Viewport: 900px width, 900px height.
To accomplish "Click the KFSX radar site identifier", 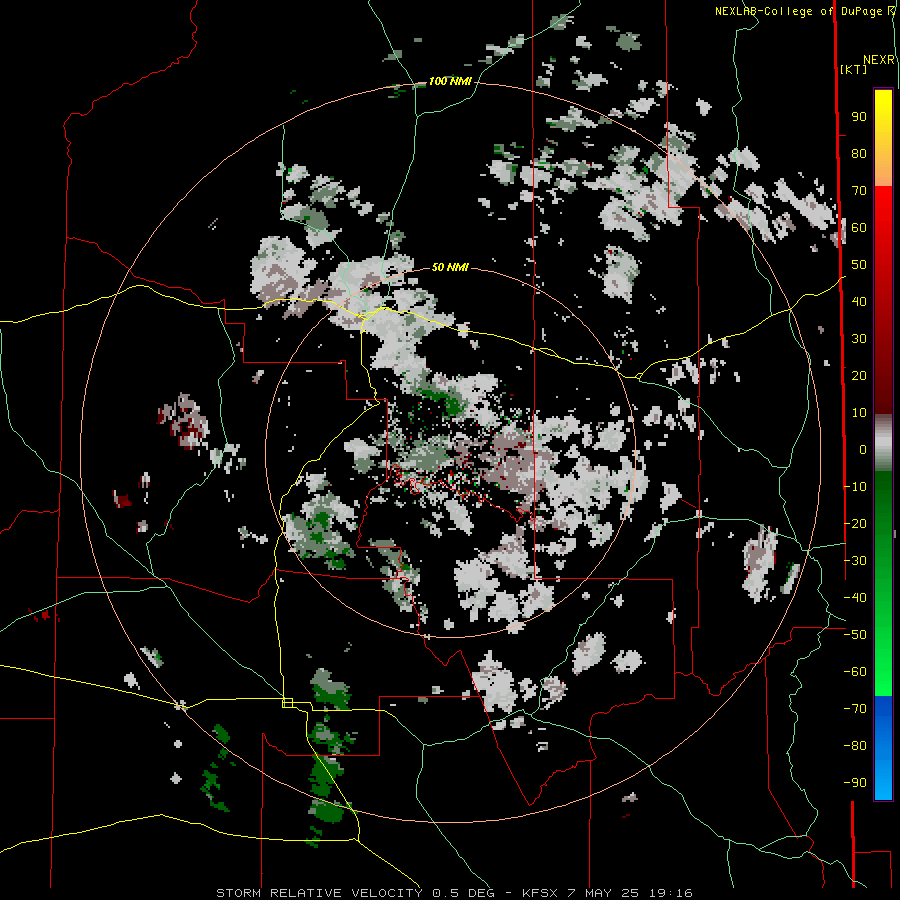I will (541, 893).
